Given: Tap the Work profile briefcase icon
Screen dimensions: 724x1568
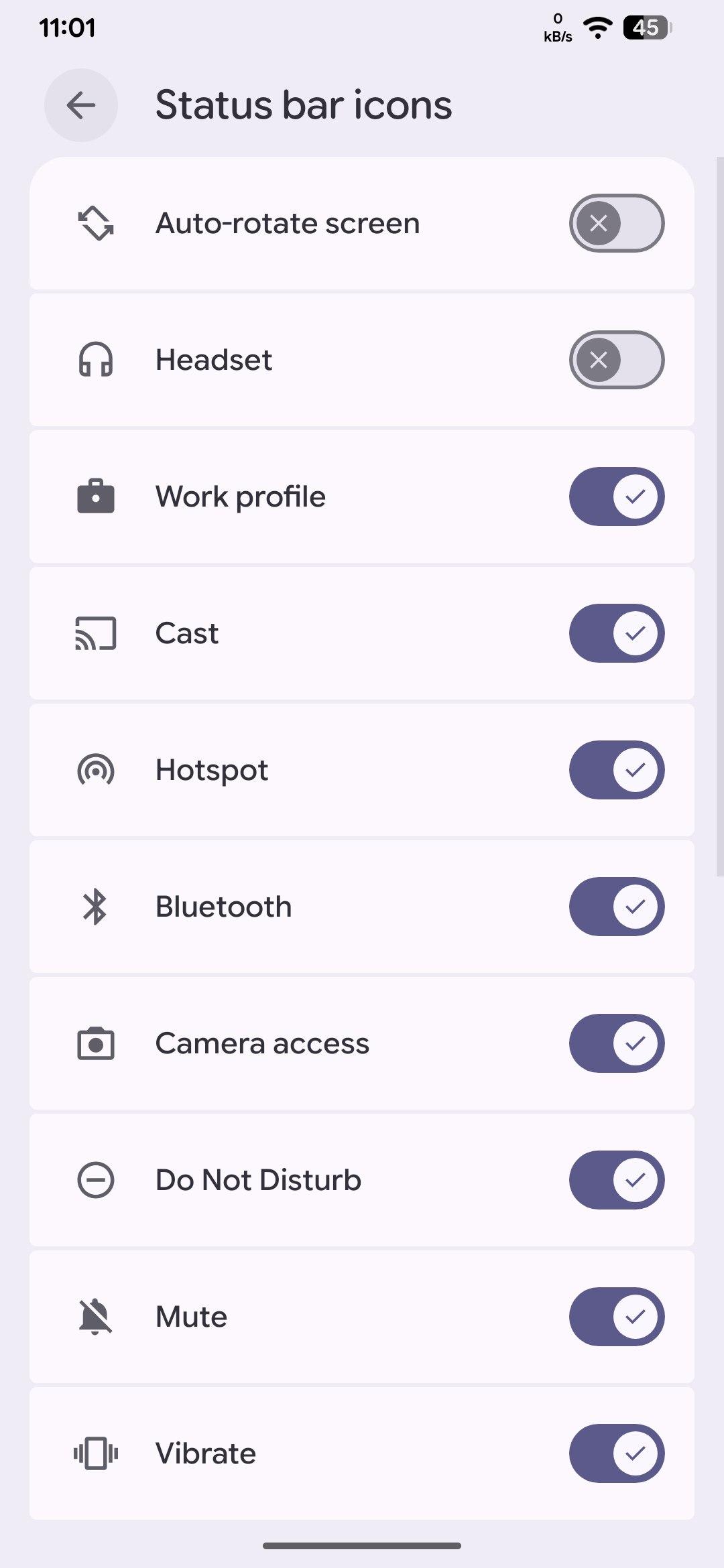Looking at the screenshot, I should (96, 497).
